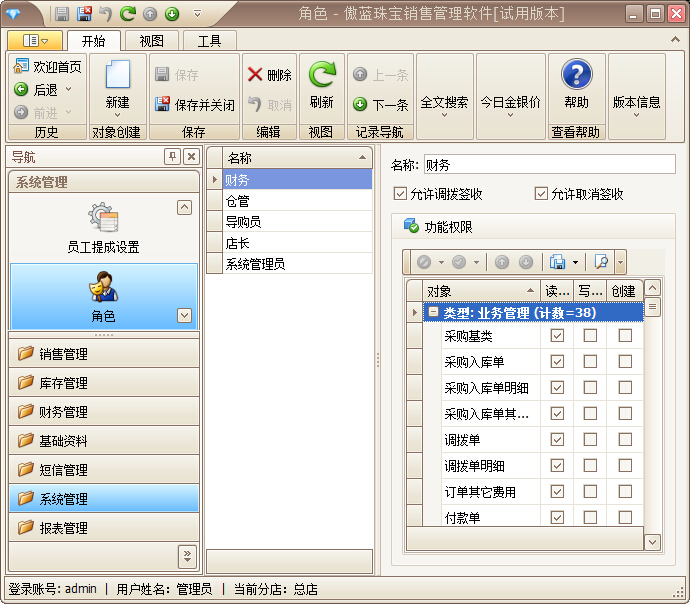Click the 删除 delete icon
This screenshot has height=604, width=690.
point(256,75)
